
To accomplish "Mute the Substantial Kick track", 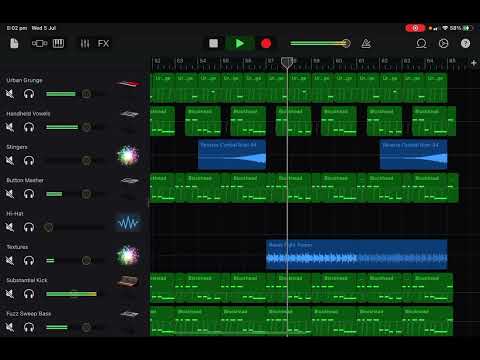I will tap(10, 294).
